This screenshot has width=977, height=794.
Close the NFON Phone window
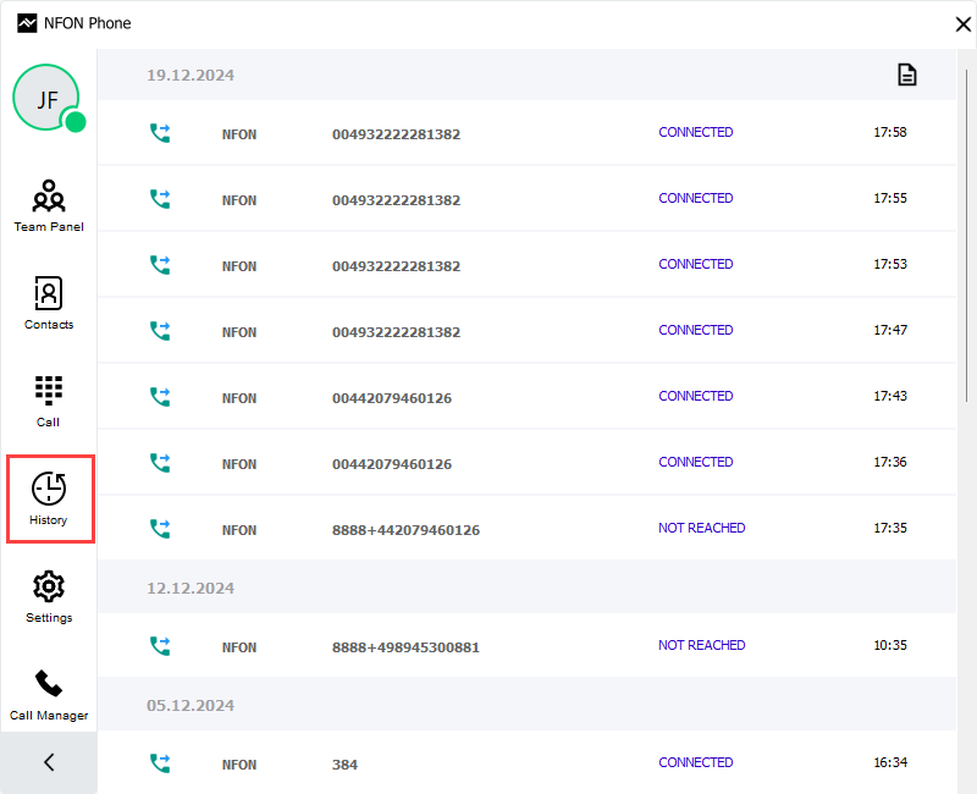963,24
